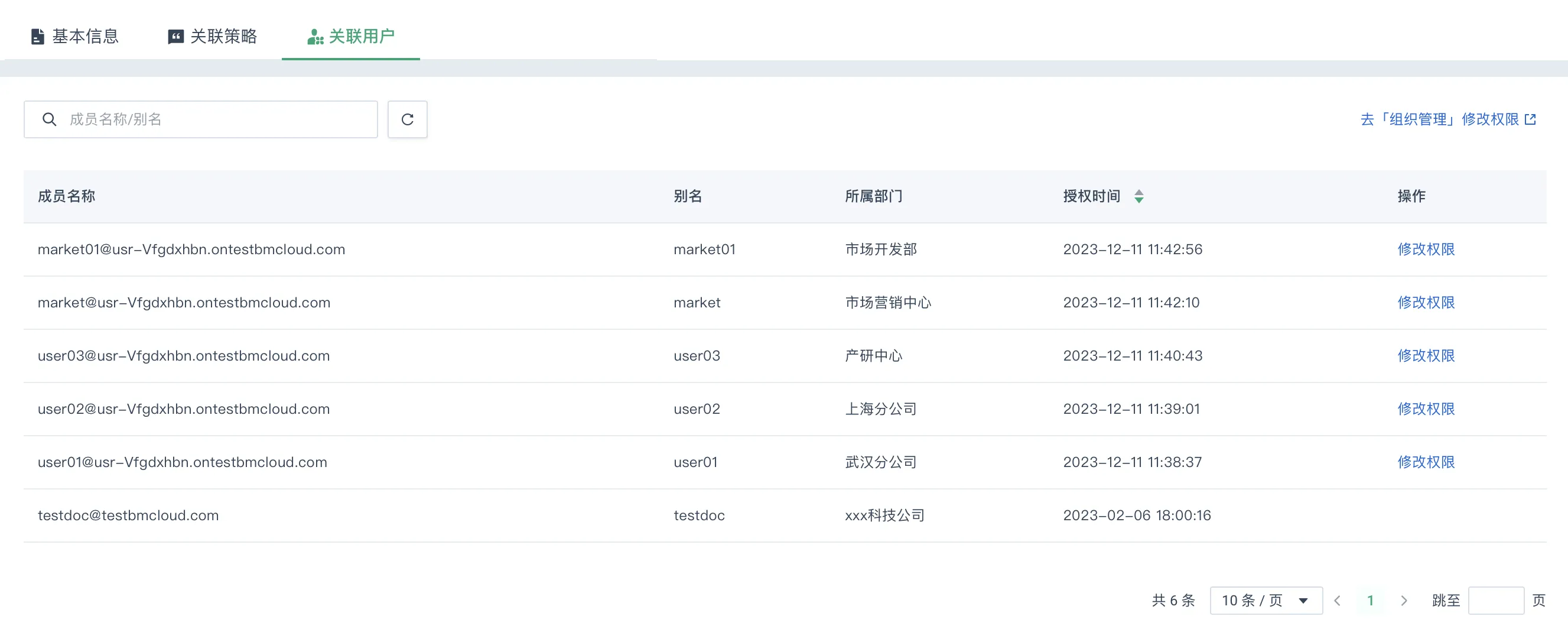
Task: Open the 10 条/页 page size dropdown
Action: [1266, 601]
